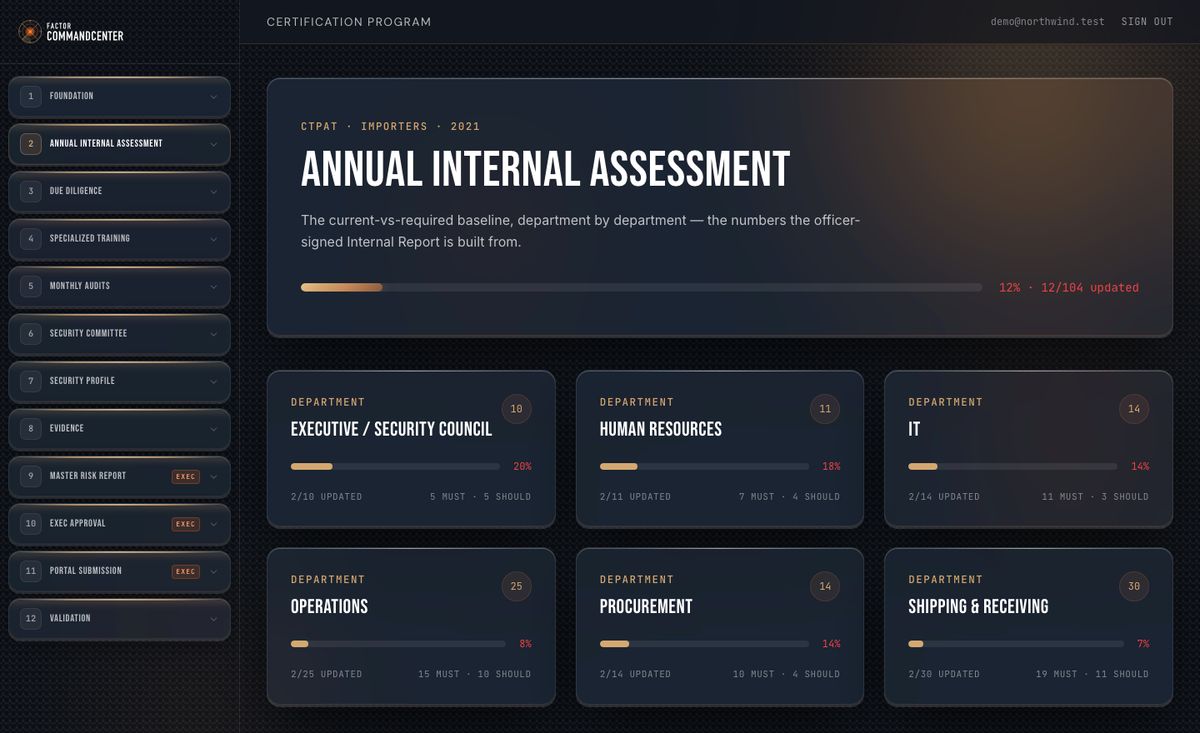Expand the Annual Internal Assessment chevron
Screen dimensions: 1200x733
pos(214,144)
